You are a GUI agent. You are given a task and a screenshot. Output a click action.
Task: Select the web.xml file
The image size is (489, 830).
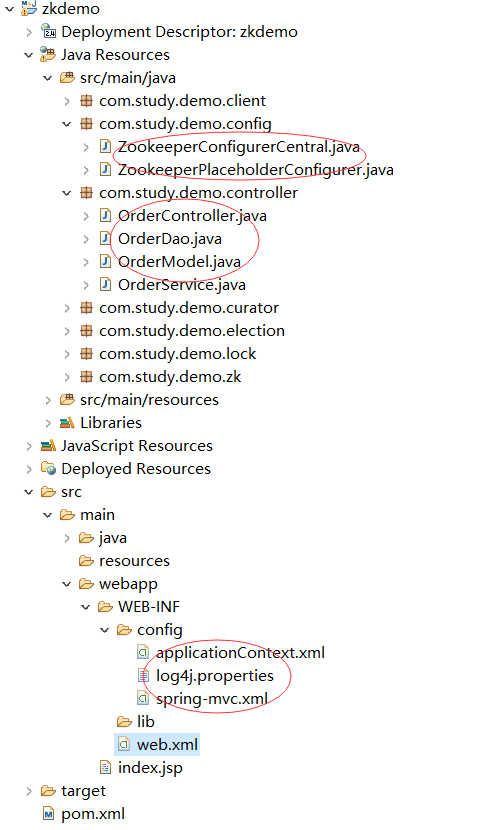pos(167,745)
